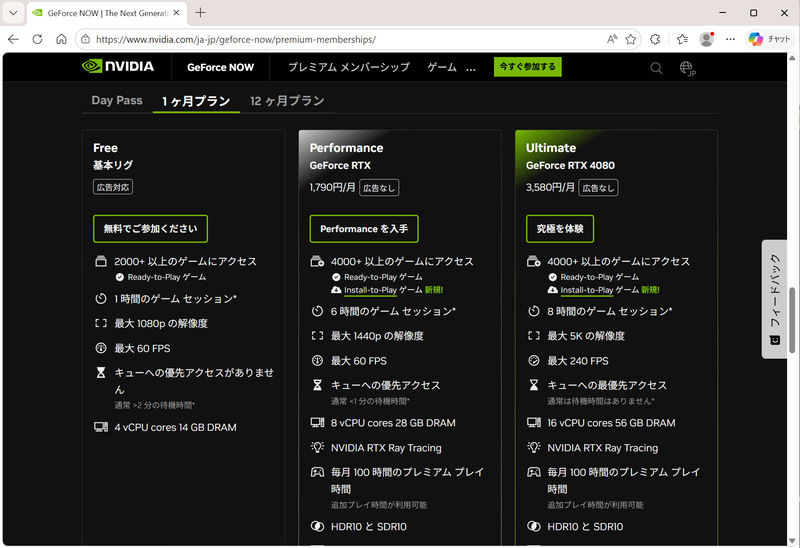Click the 広告なし badge in Performance card
This screenshot has width=800, height=548.
pyautogui.click(x=379, y=188)
